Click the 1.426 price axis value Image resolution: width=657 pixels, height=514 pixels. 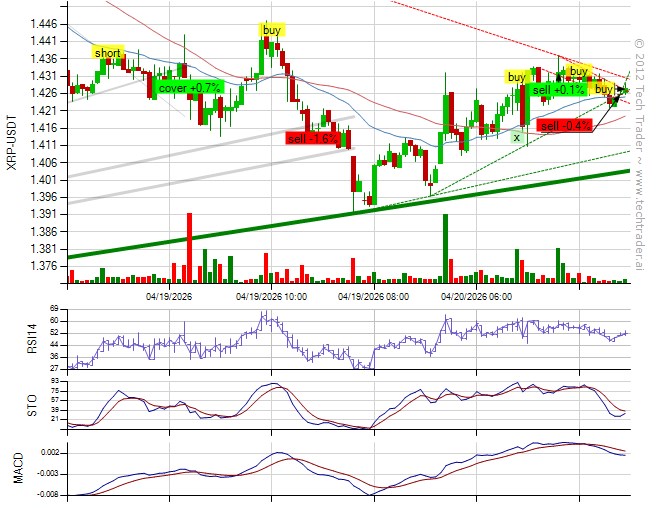43,93
